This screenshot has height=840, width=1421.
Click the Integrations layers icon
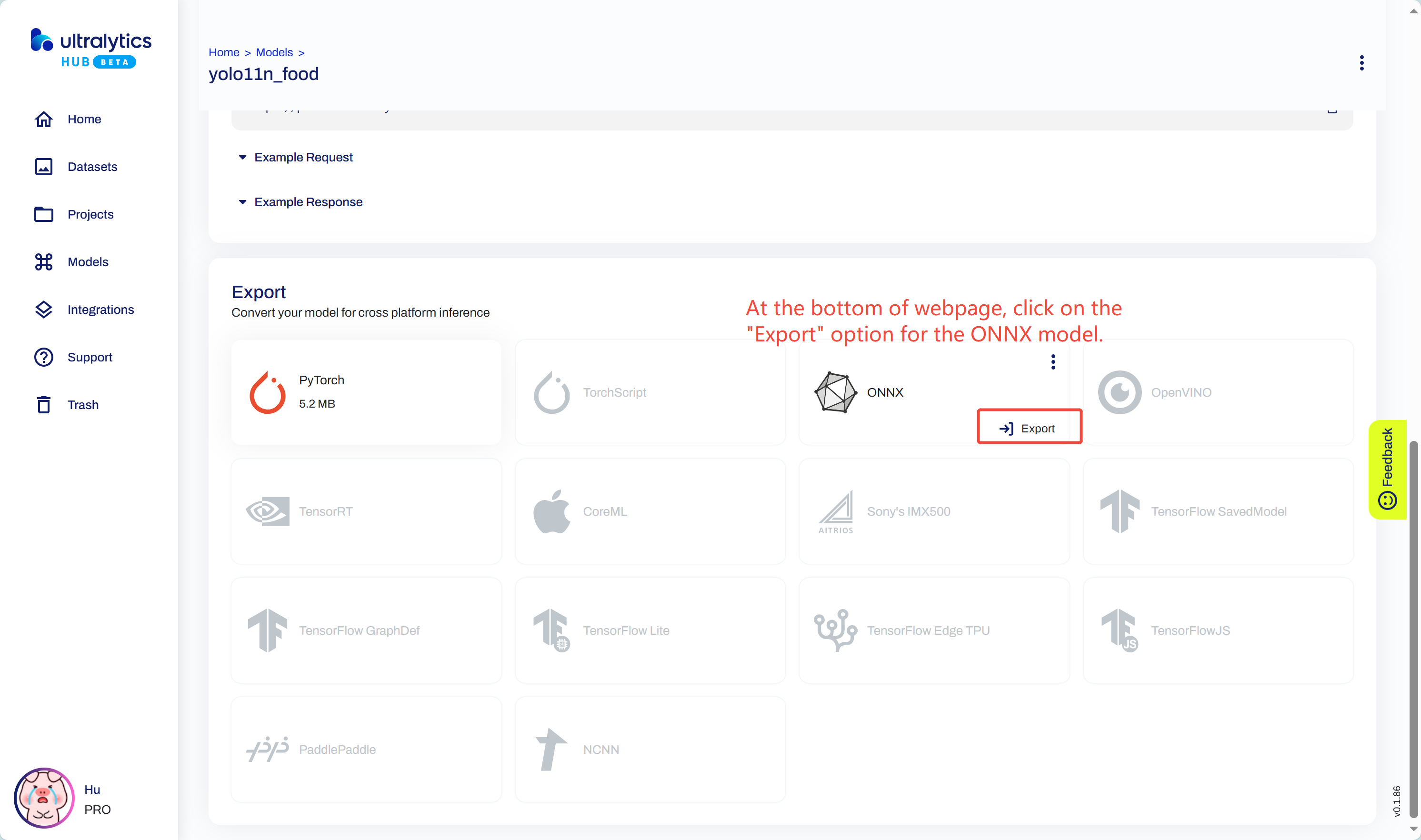tap(44, 310)
